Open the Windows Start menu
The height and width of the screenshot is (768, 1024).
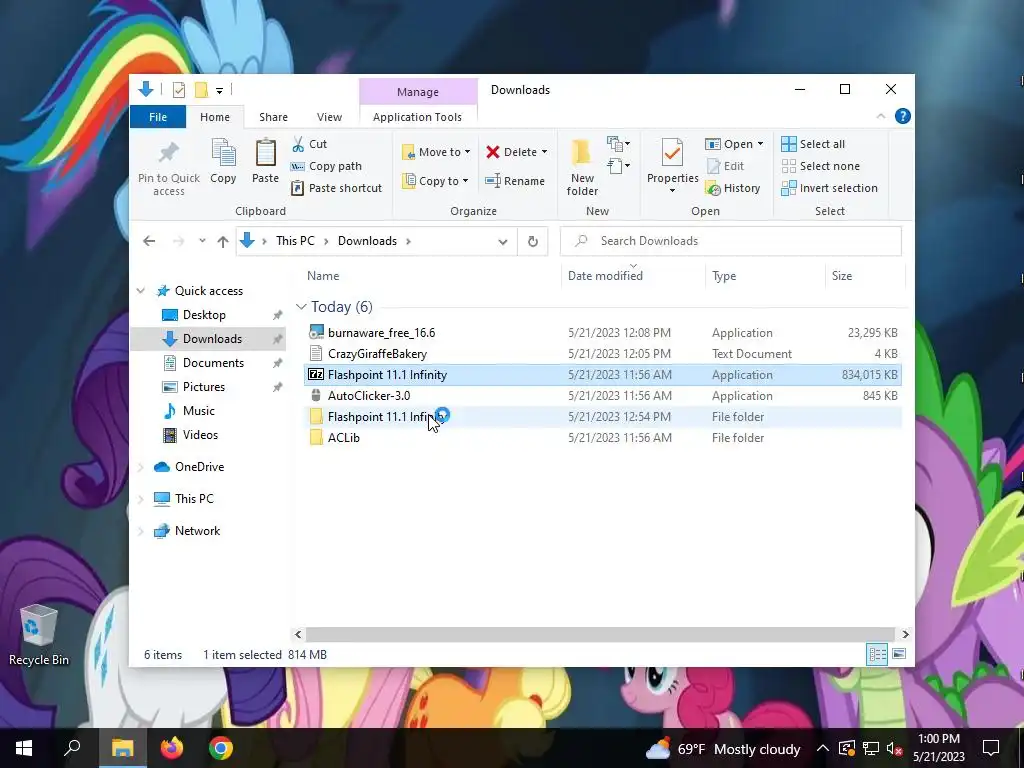pos(24,748)
